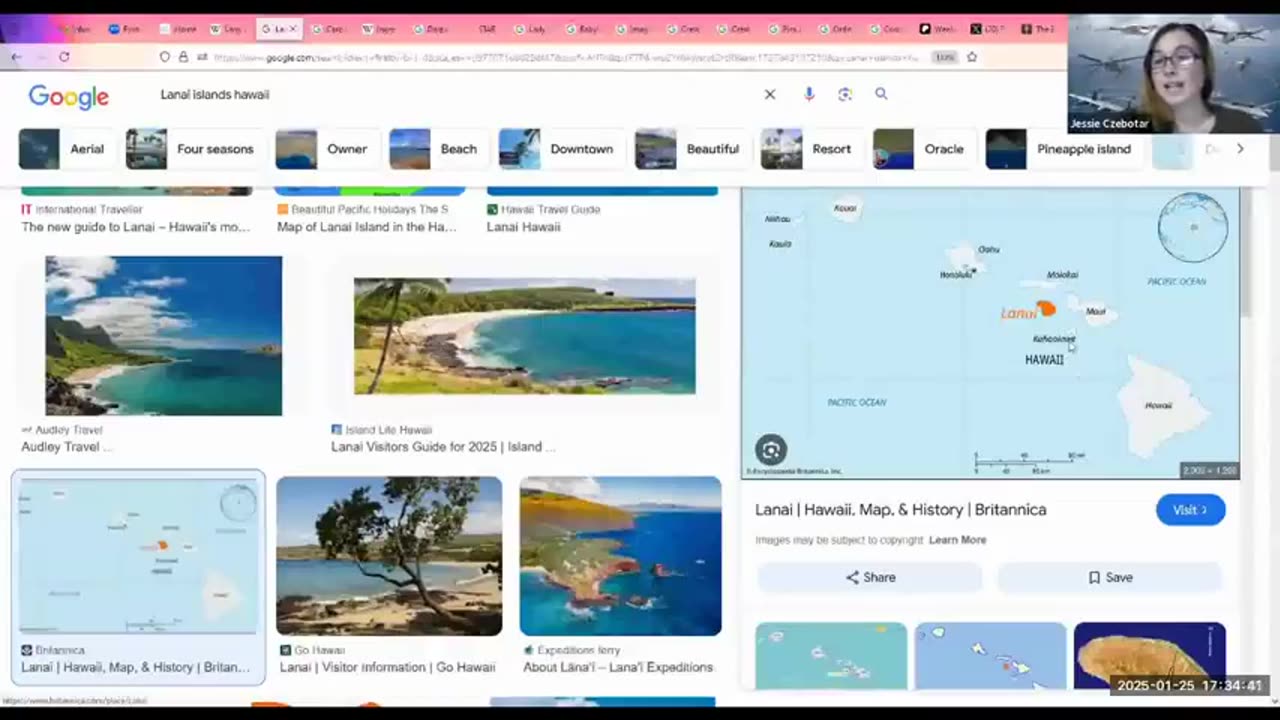Select the Aerial filter chip
1280x720 pixels.
(x=66, y=149)
